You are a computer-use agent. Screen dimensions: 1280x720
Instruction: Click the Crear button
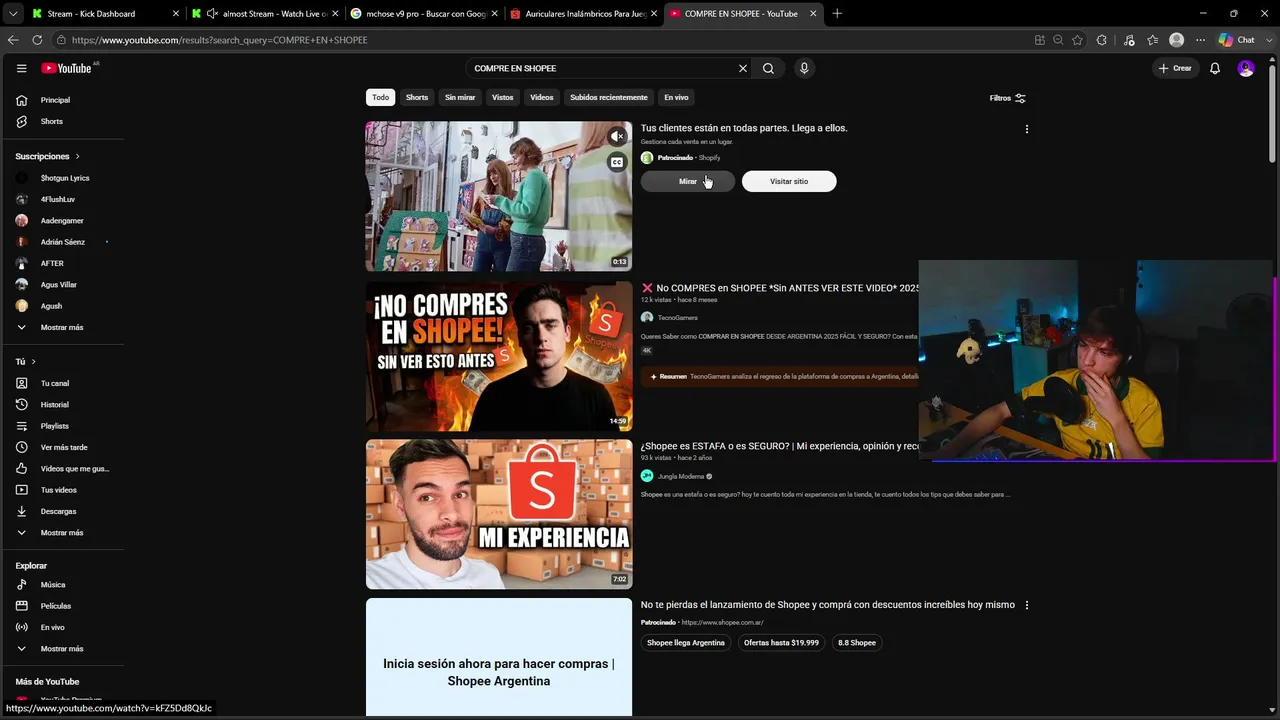click(x=1175, y=68)
